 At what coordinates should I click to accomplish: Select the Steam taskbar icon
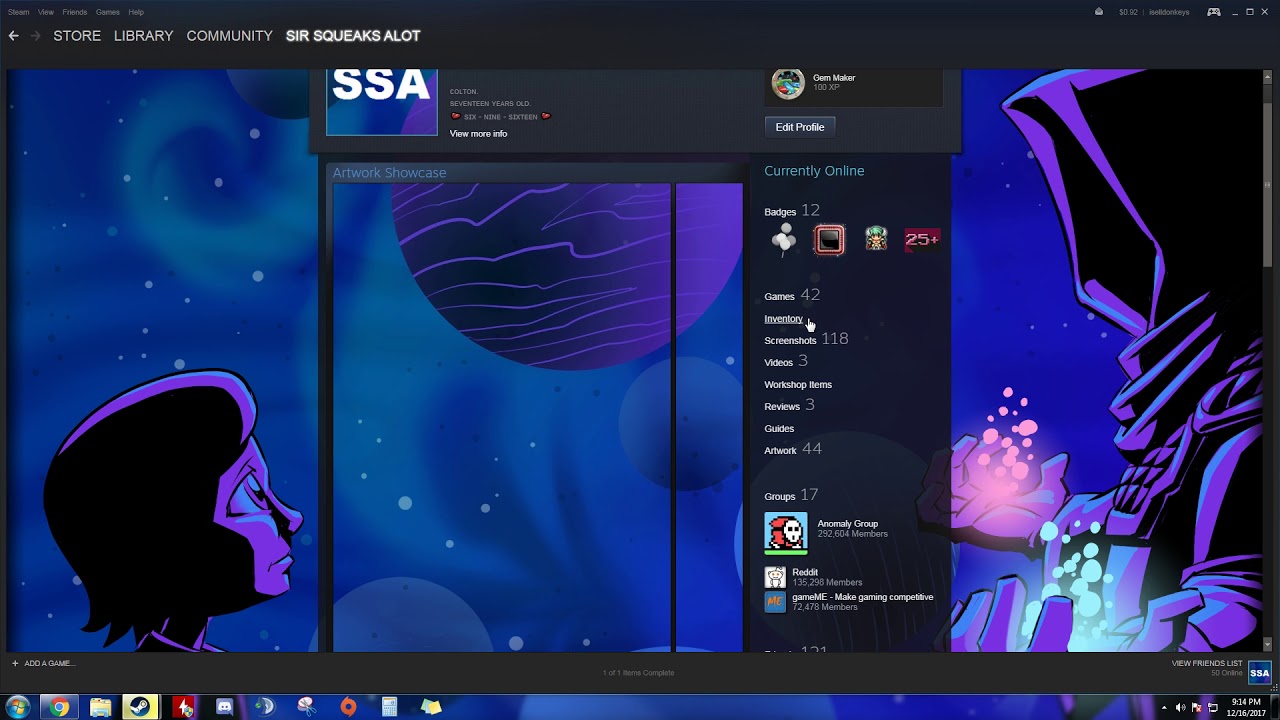coord(141,707)
